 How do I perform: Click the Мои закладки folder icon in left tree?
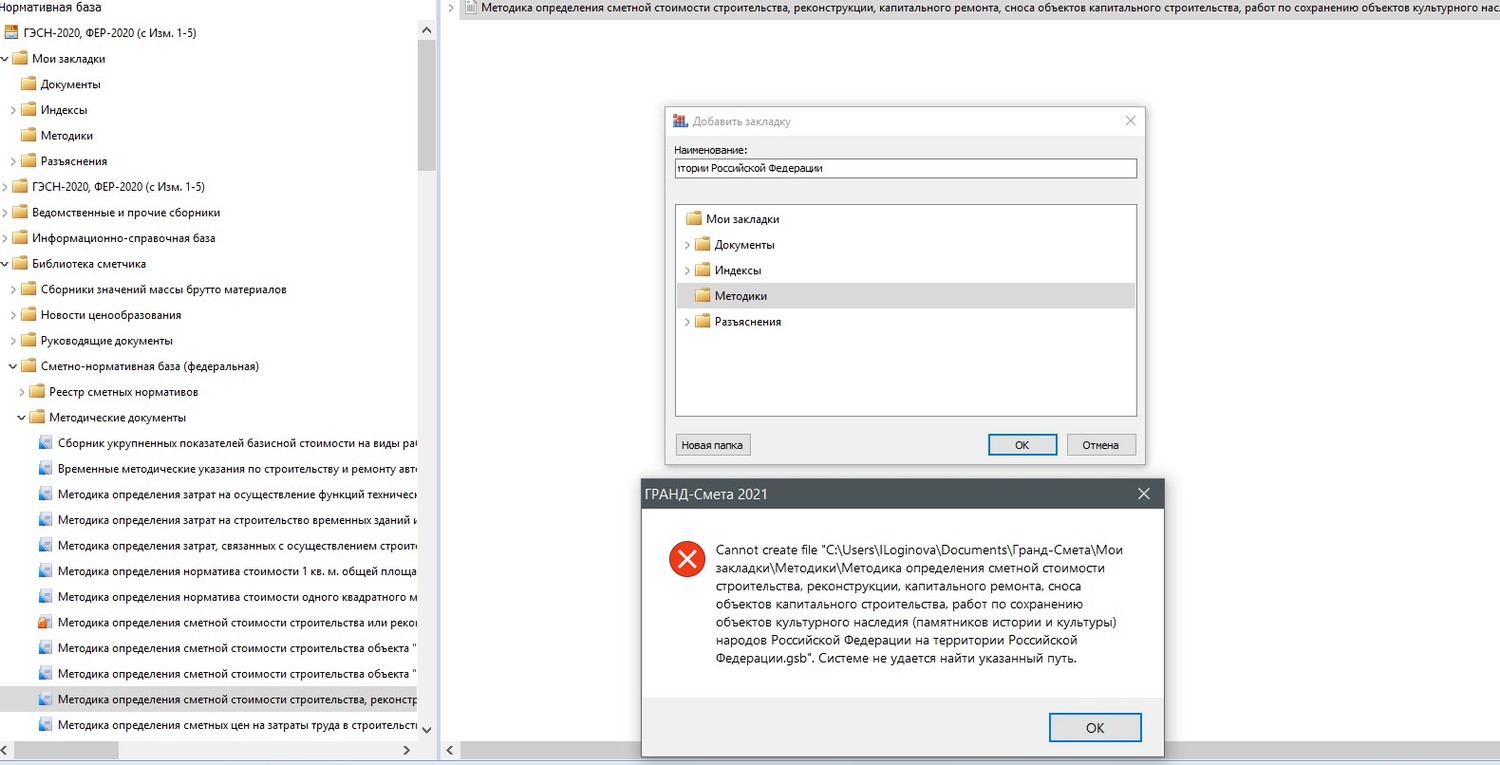coord(19,59)
